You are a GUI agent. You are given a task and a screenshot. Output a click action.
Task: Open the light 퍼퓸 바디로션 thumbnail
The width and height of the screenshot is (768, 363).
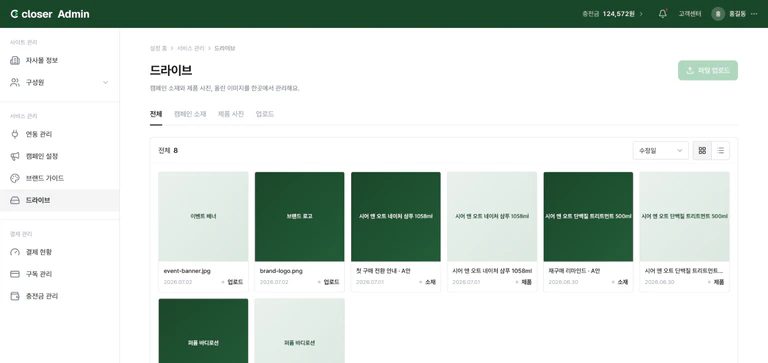(x=299, y=331)
